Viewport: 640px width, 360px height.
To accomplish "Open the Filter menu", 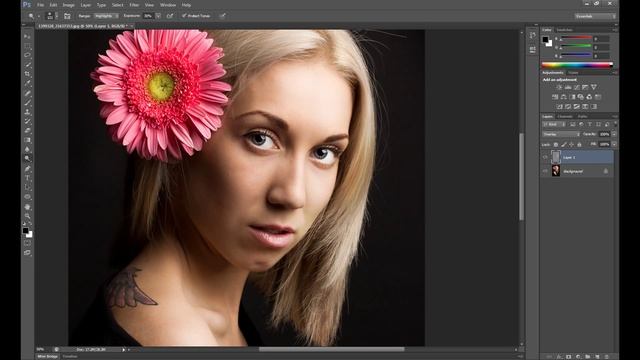I will pos(134,5).
